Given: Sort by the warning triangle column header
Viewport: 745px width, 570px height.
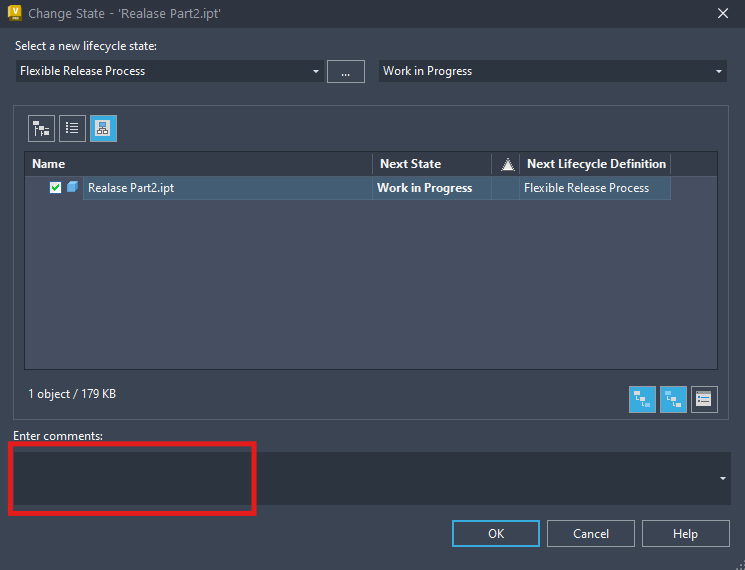Looking at the screenshot, I should pos(507,164).
